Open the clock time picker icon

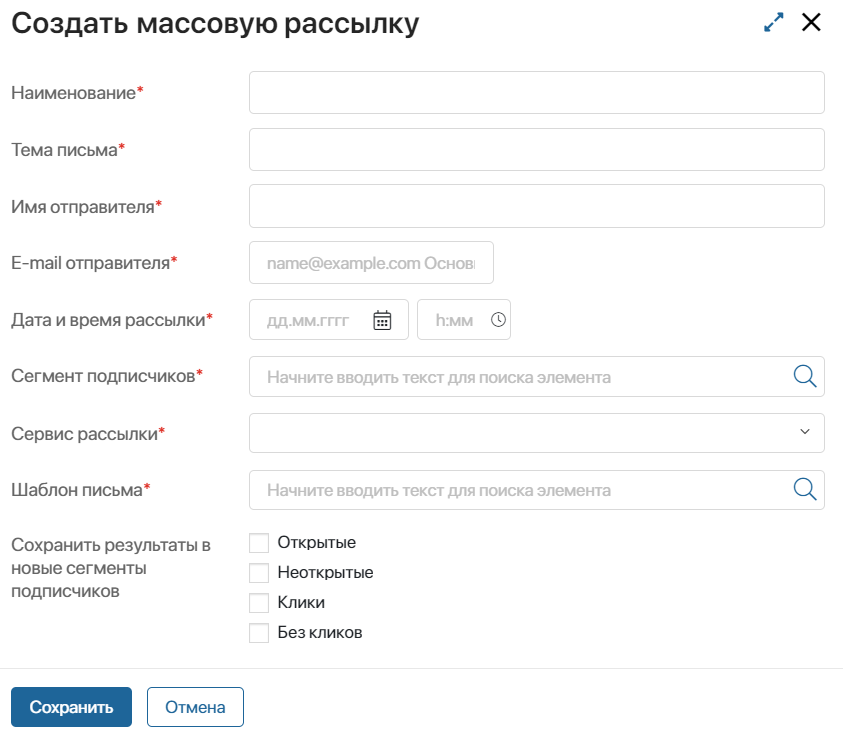coord(498,320)
